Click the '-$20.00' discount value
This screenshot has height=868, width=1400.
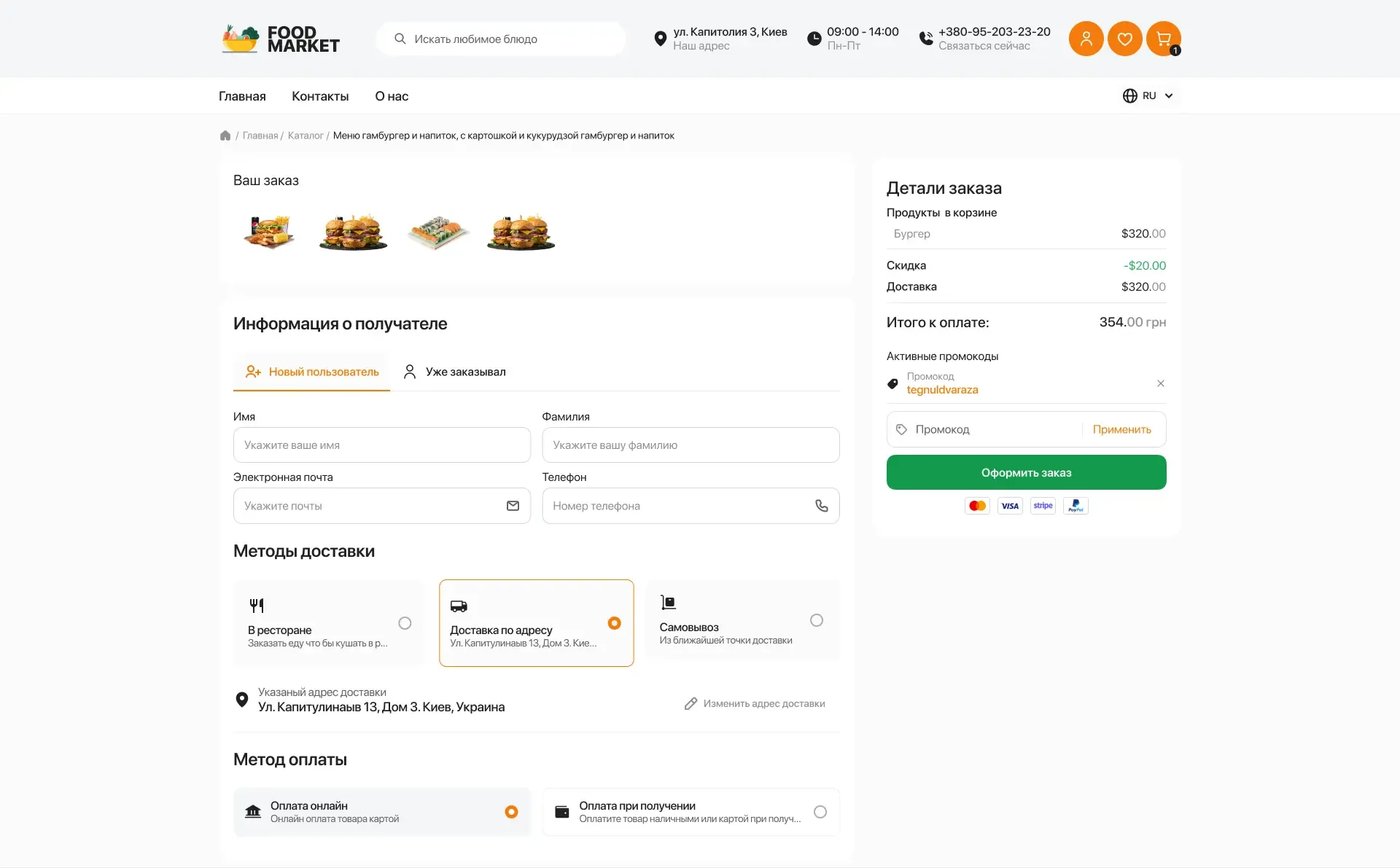(1144, 265)
